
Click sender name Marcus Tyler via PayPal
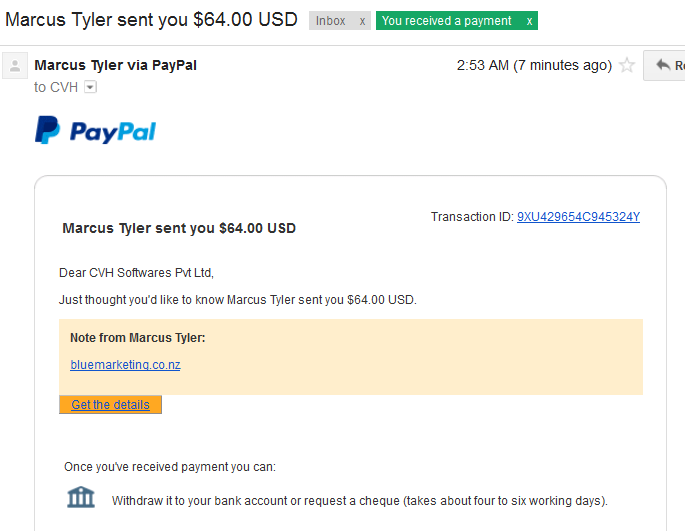(x=116, y=65)
